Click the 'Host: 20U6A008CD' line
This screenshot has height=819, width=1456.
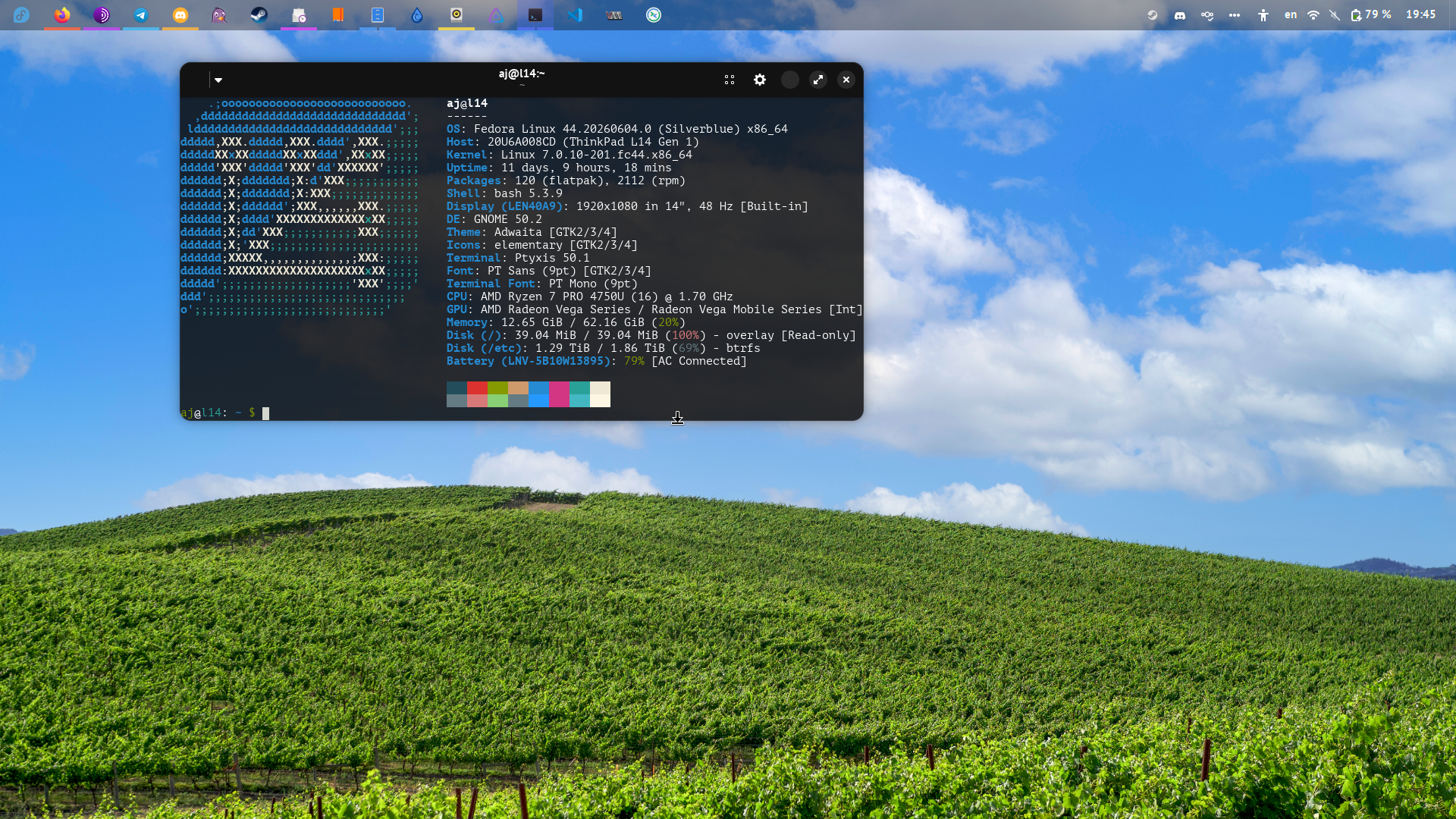573,142
